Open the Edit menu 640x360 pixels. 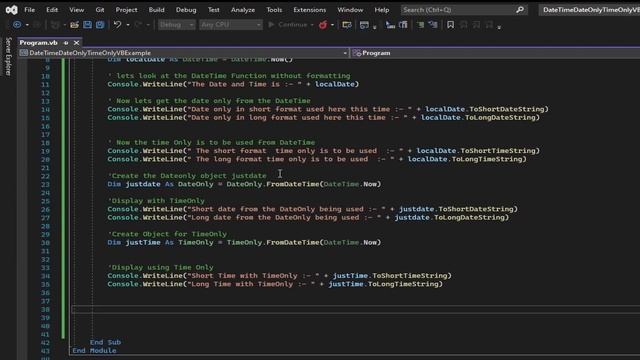[52, 10]
